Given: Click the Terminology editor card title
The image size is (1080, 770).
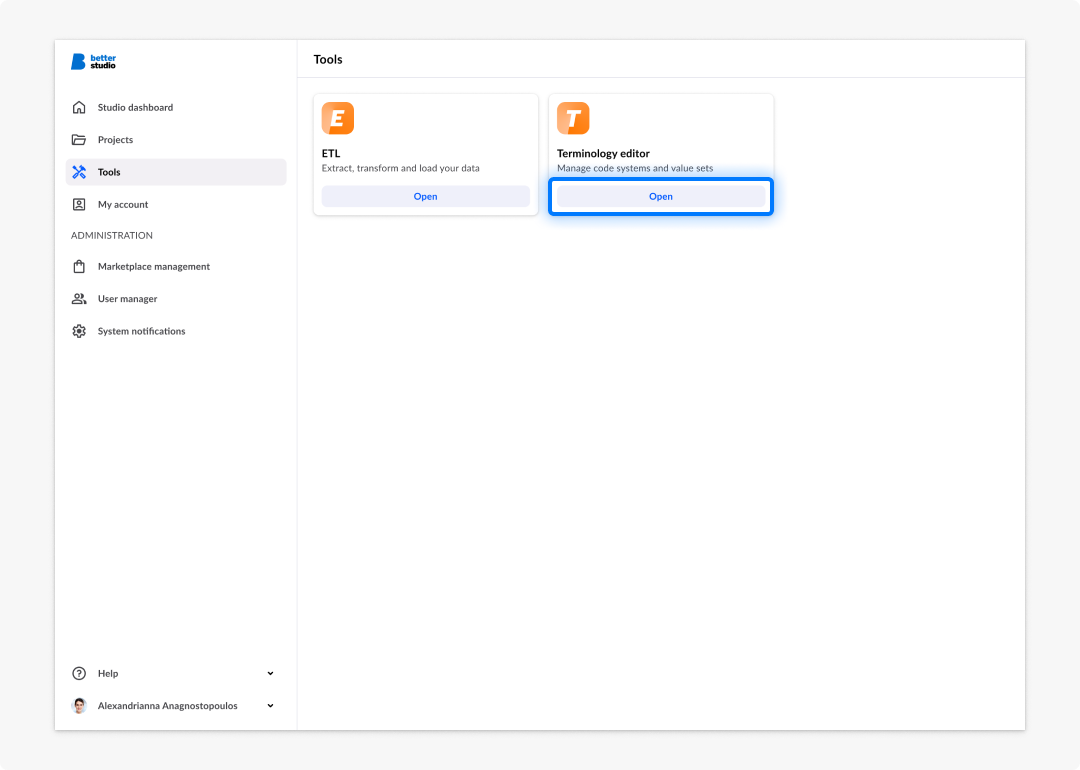Looking at the screenshot, I should pos(603,154).
